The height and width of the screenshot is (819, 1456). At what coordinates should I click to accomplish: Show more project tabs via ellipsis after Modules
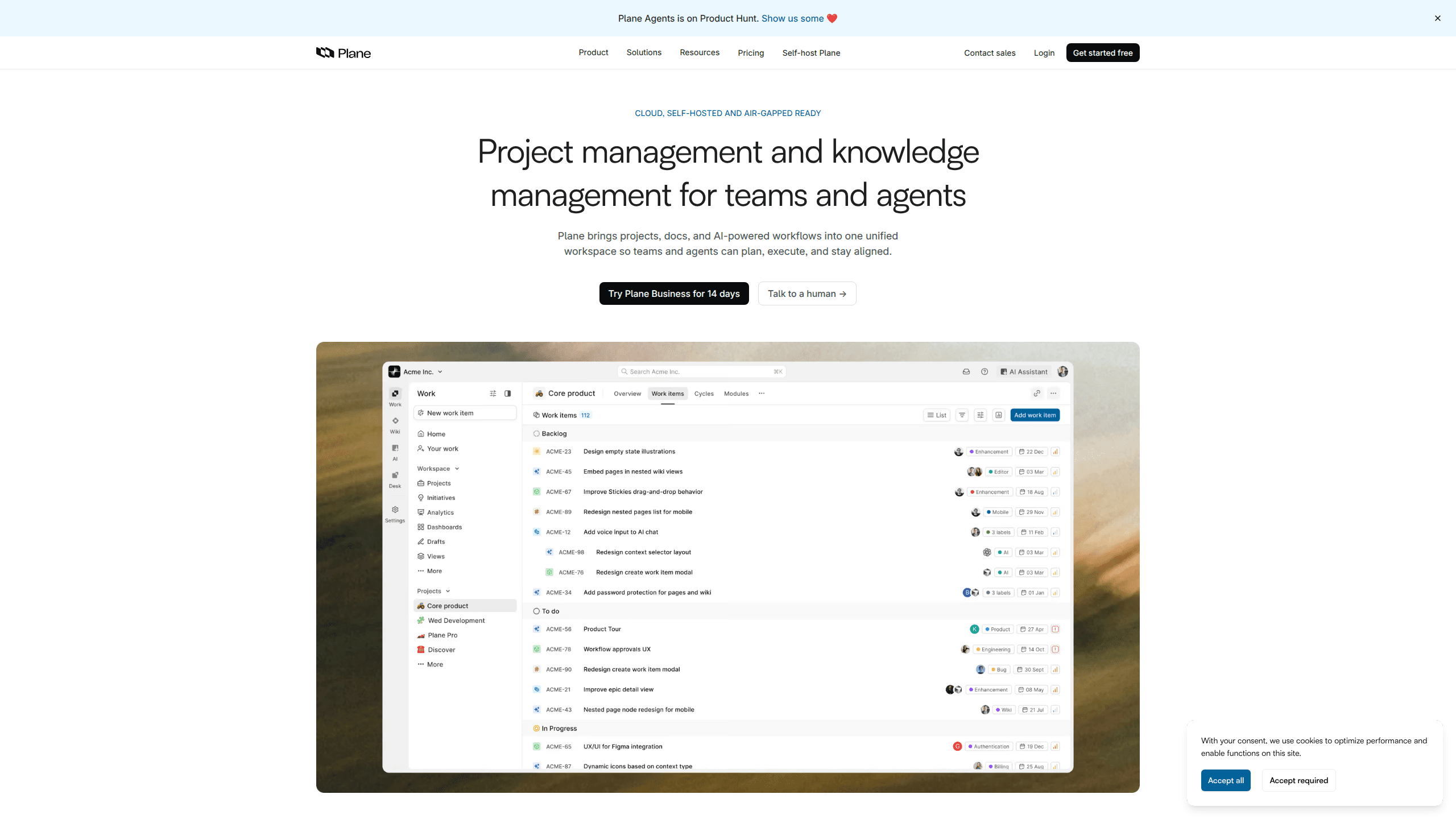pos(762,394)
